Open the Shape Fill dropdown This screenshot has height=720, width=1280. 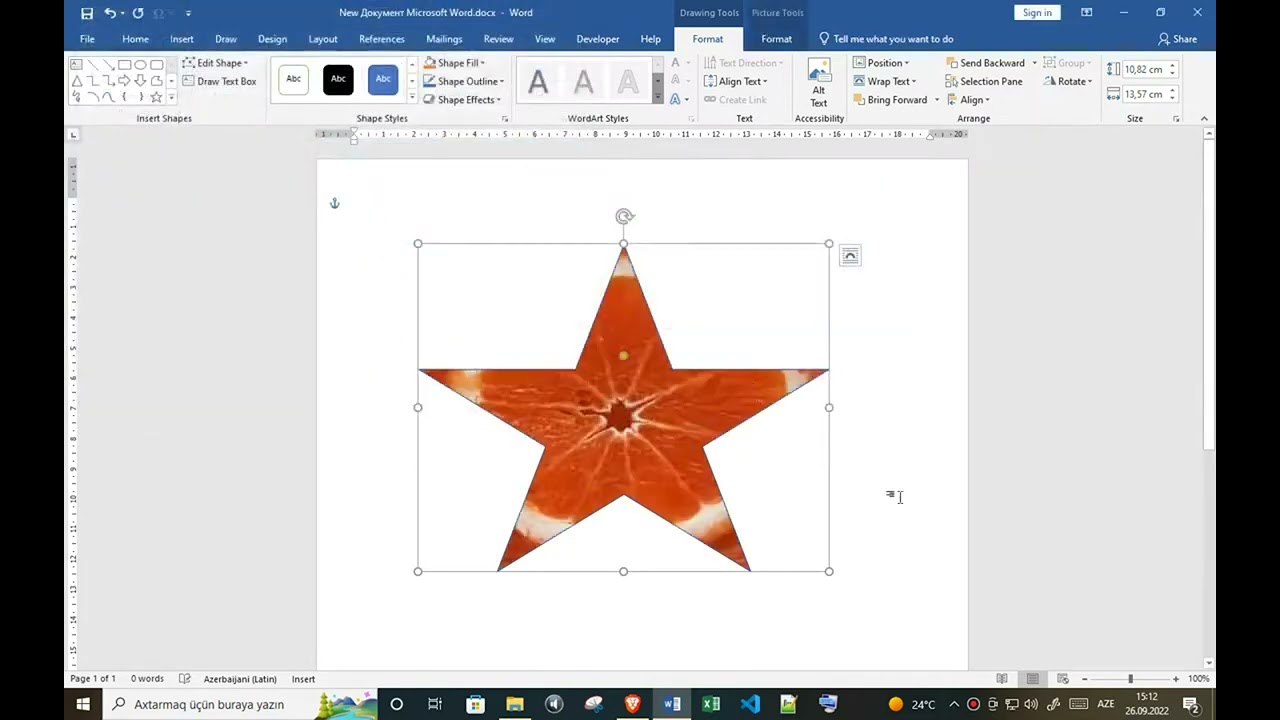454,63
